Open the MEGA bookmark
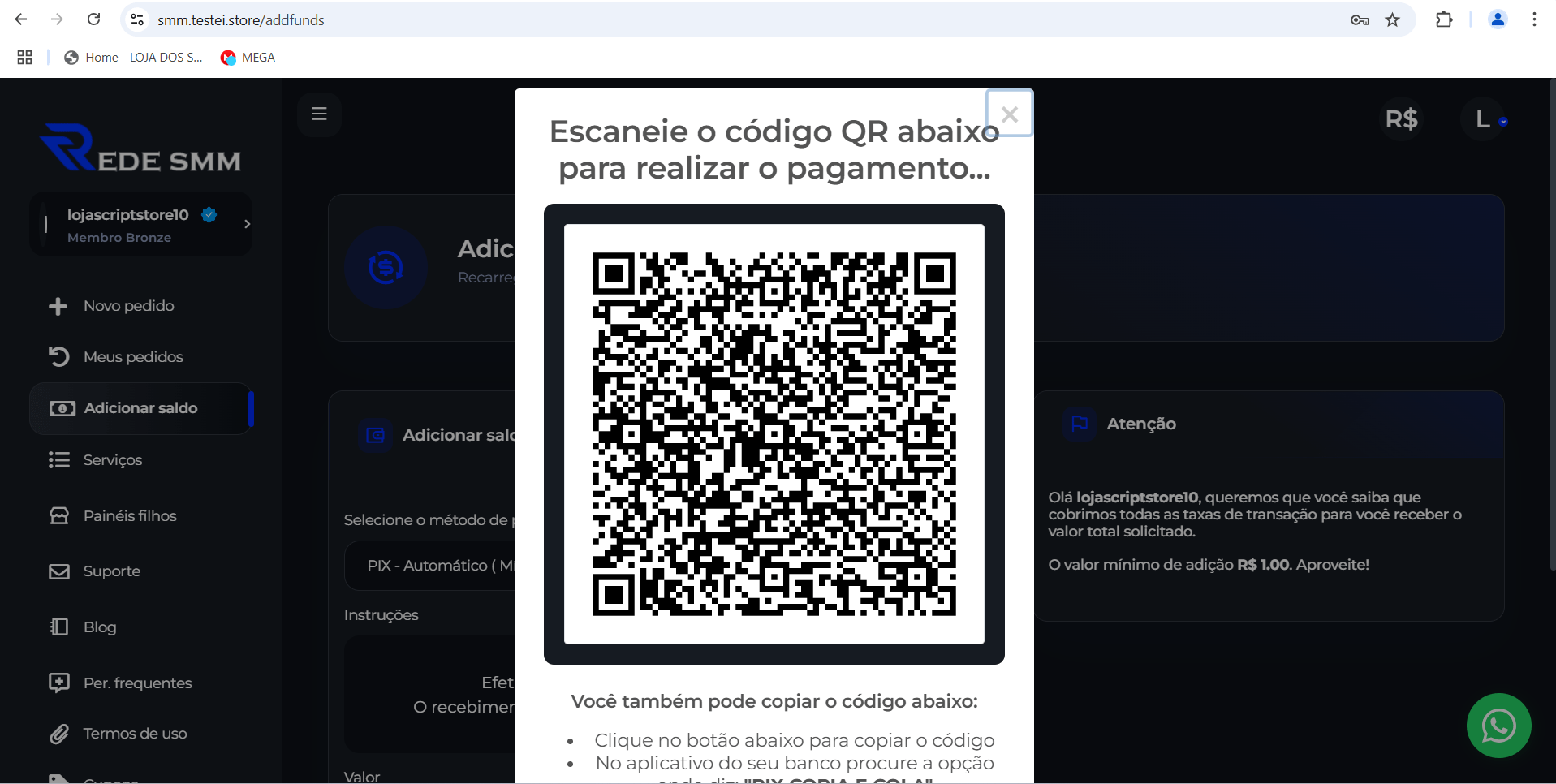Screen dimensions: 1556x784 click(x=248, y=57)
